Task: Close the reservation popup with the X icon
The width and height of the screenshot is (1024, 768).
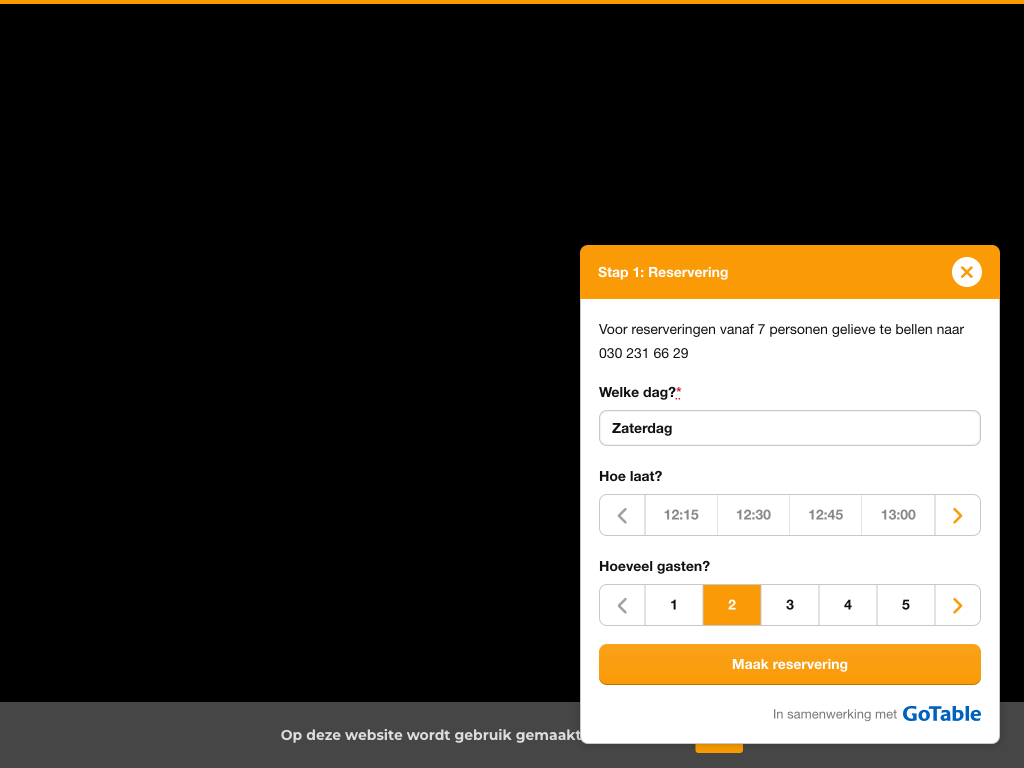Action: (x=966, y=272)
